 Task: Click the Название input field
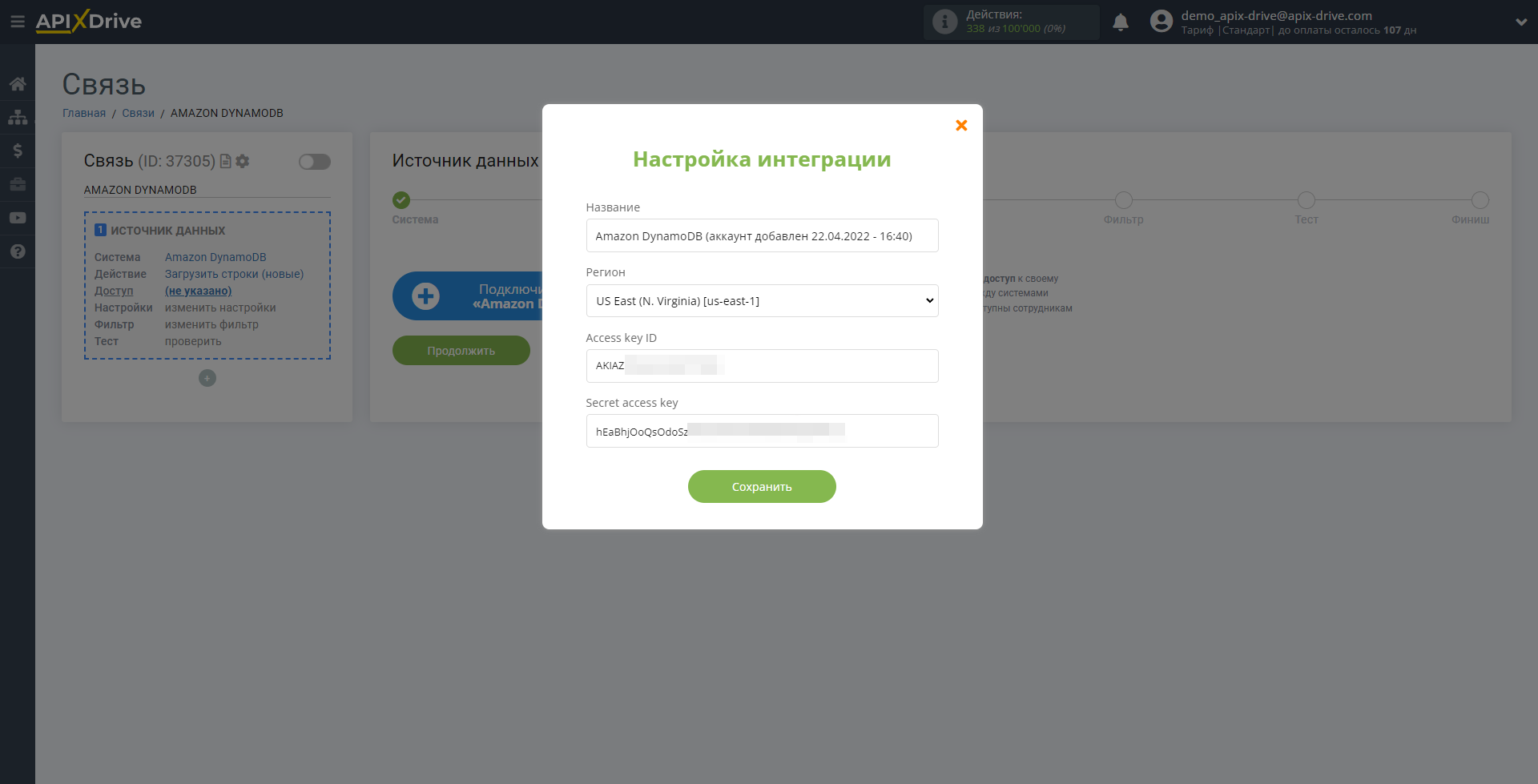click(762, 235)
